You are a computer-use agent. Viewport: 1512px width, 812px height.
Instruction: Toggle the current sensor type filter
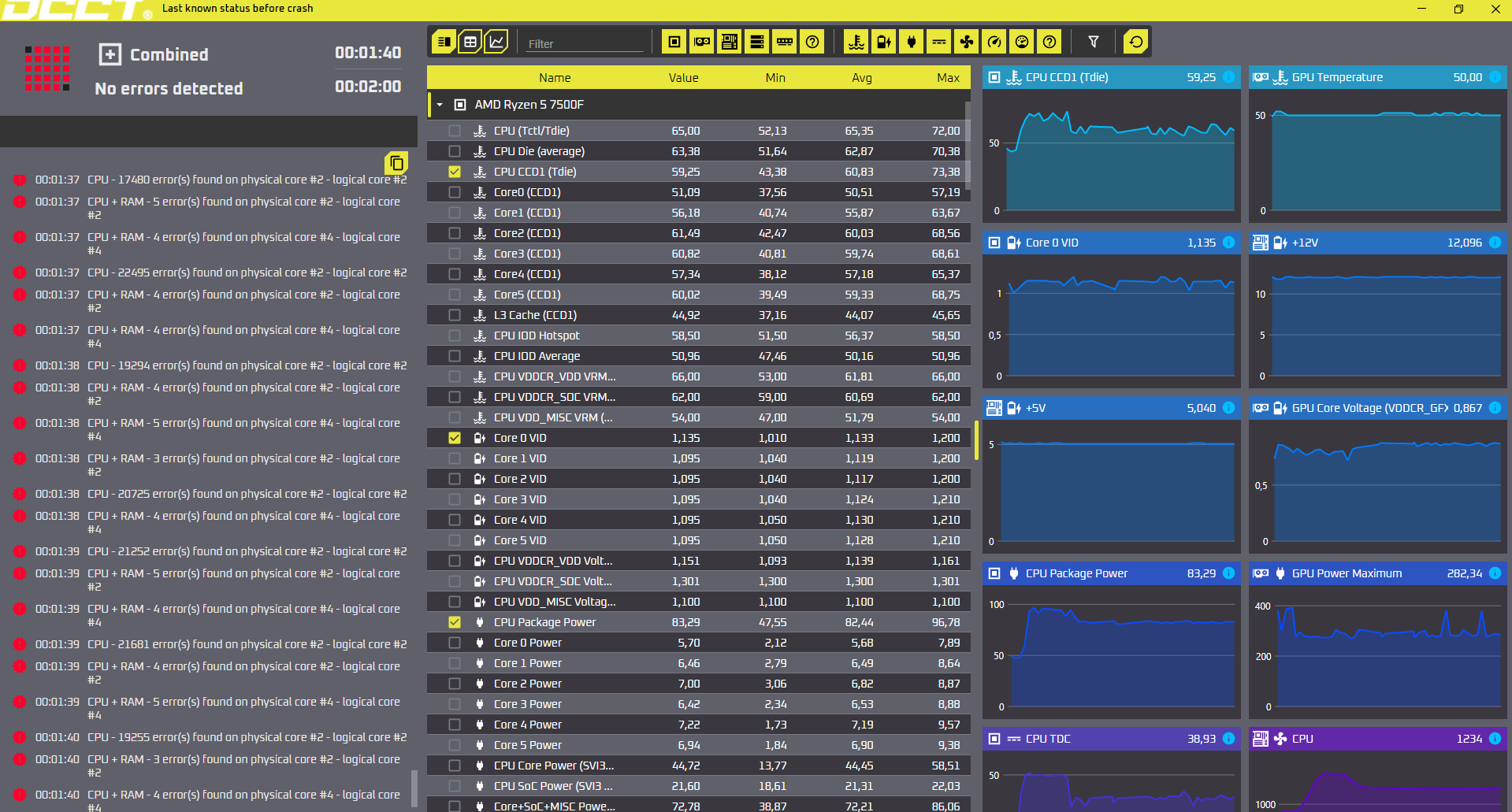coord(939,42)
